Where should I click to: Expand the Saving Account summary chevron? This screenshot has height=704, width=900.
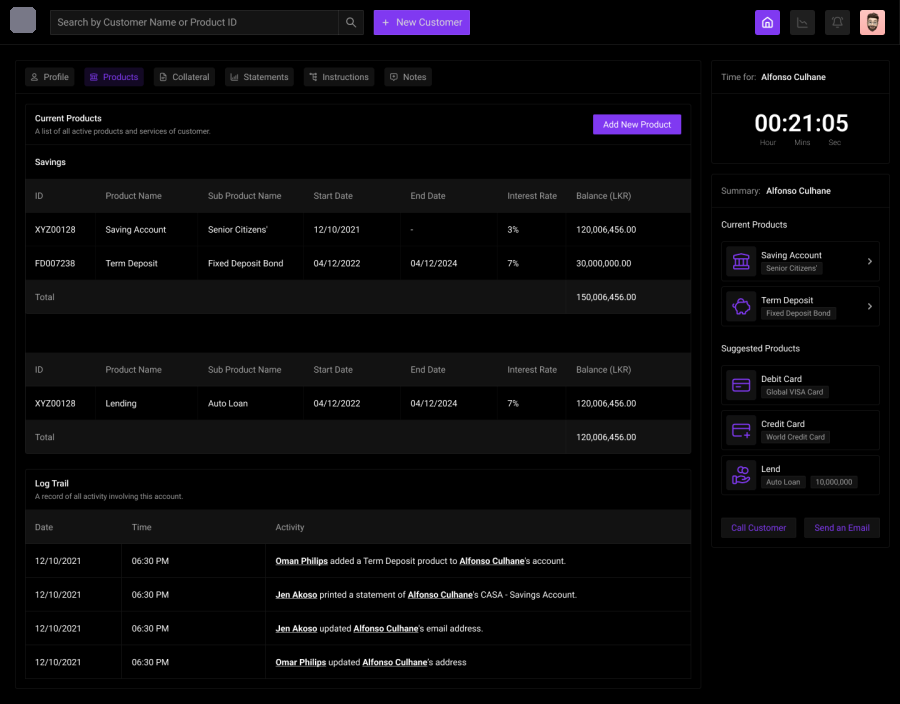pos(870,261)
